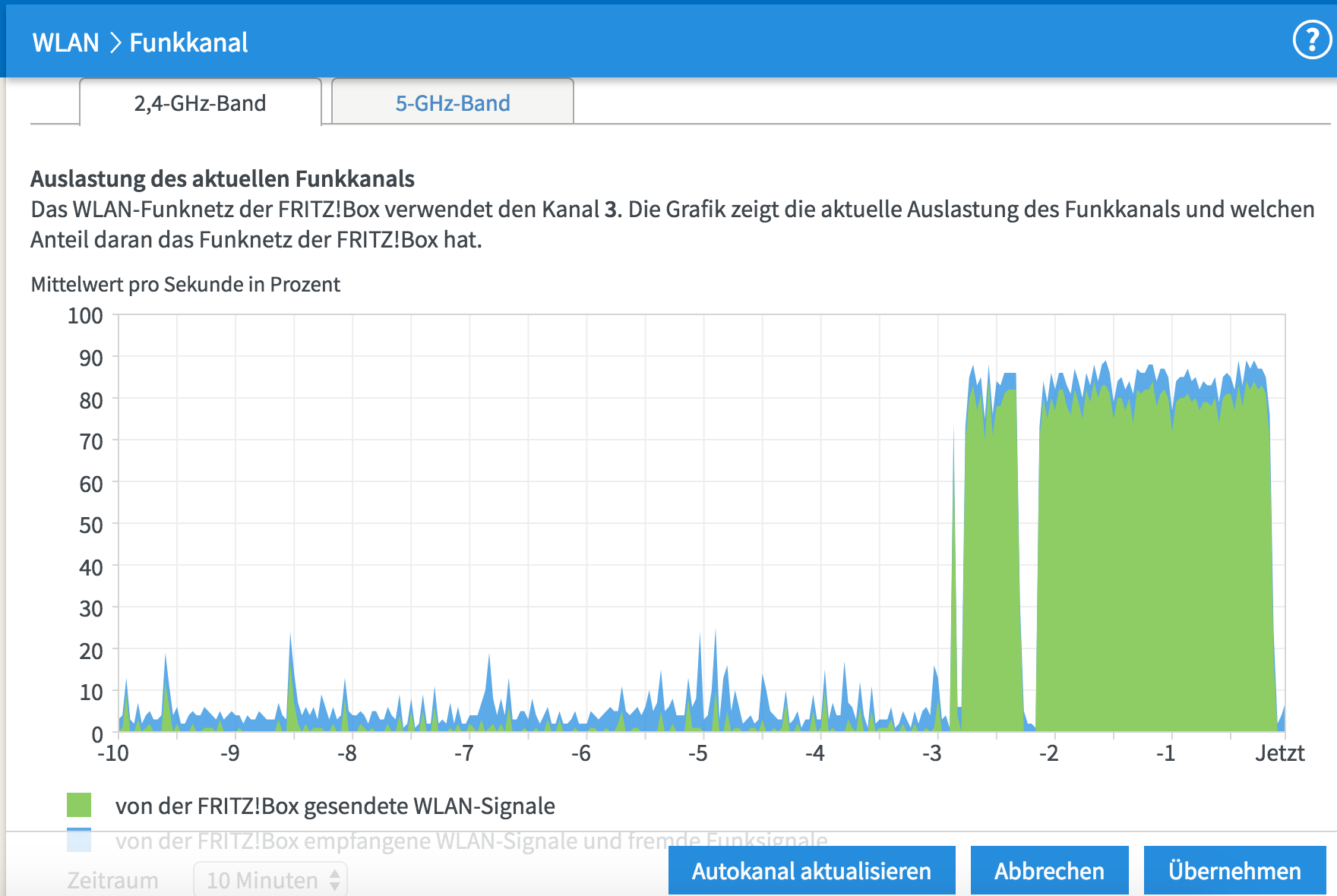Click the Übernehmen button
Image resolution: width=1337 pixels, height=896 pixels.
1234,871
